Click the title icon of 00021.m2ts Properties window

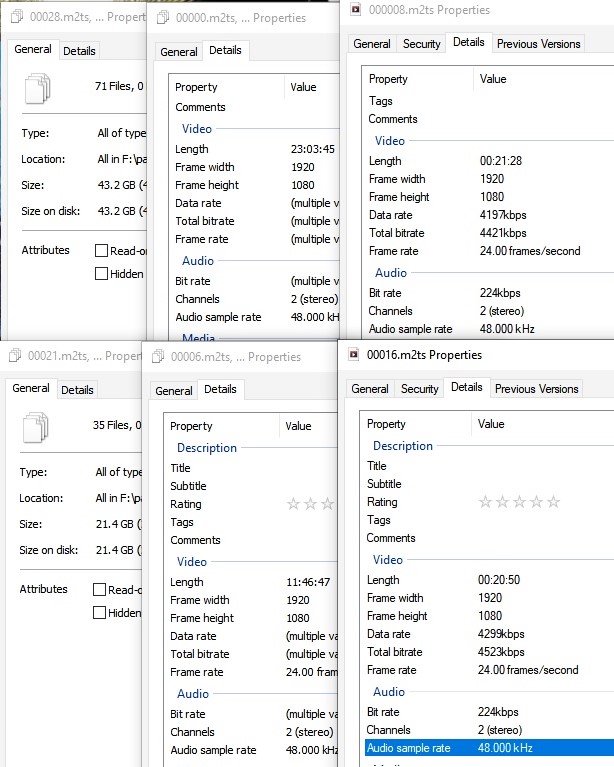[15, 355]
